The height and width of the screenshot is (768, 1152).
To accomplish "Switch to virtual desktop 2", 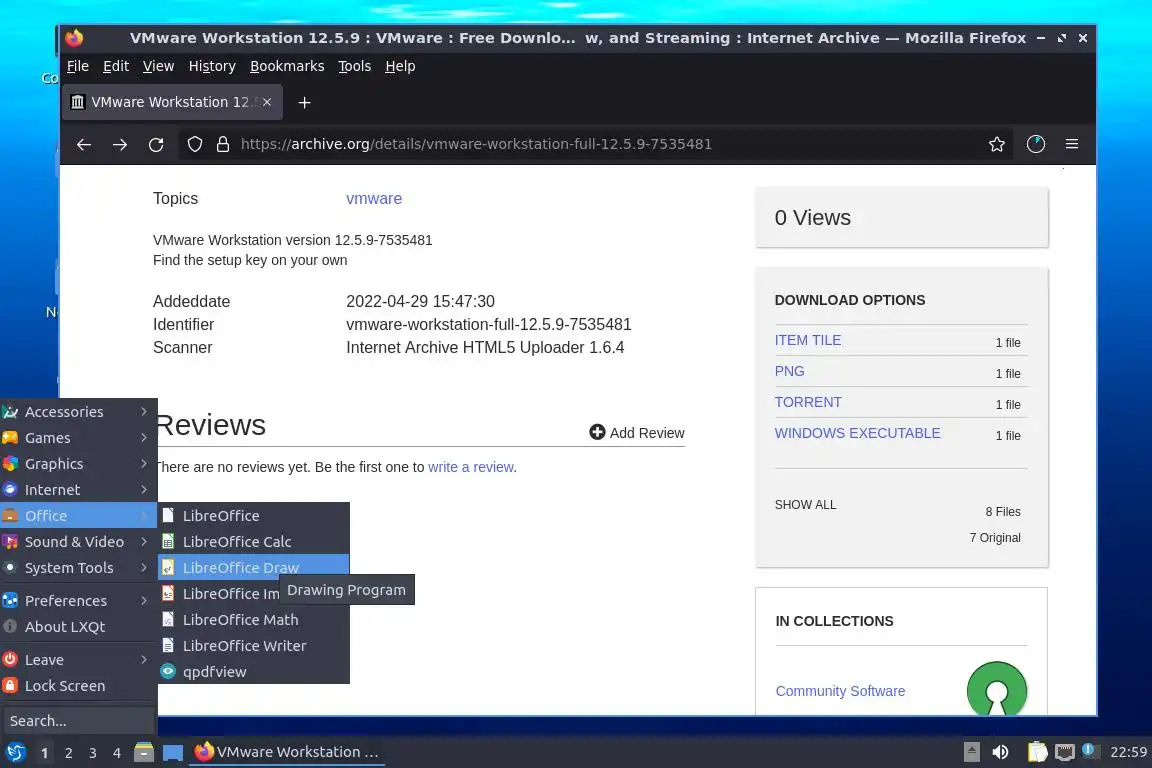I will tap(68, 753).
